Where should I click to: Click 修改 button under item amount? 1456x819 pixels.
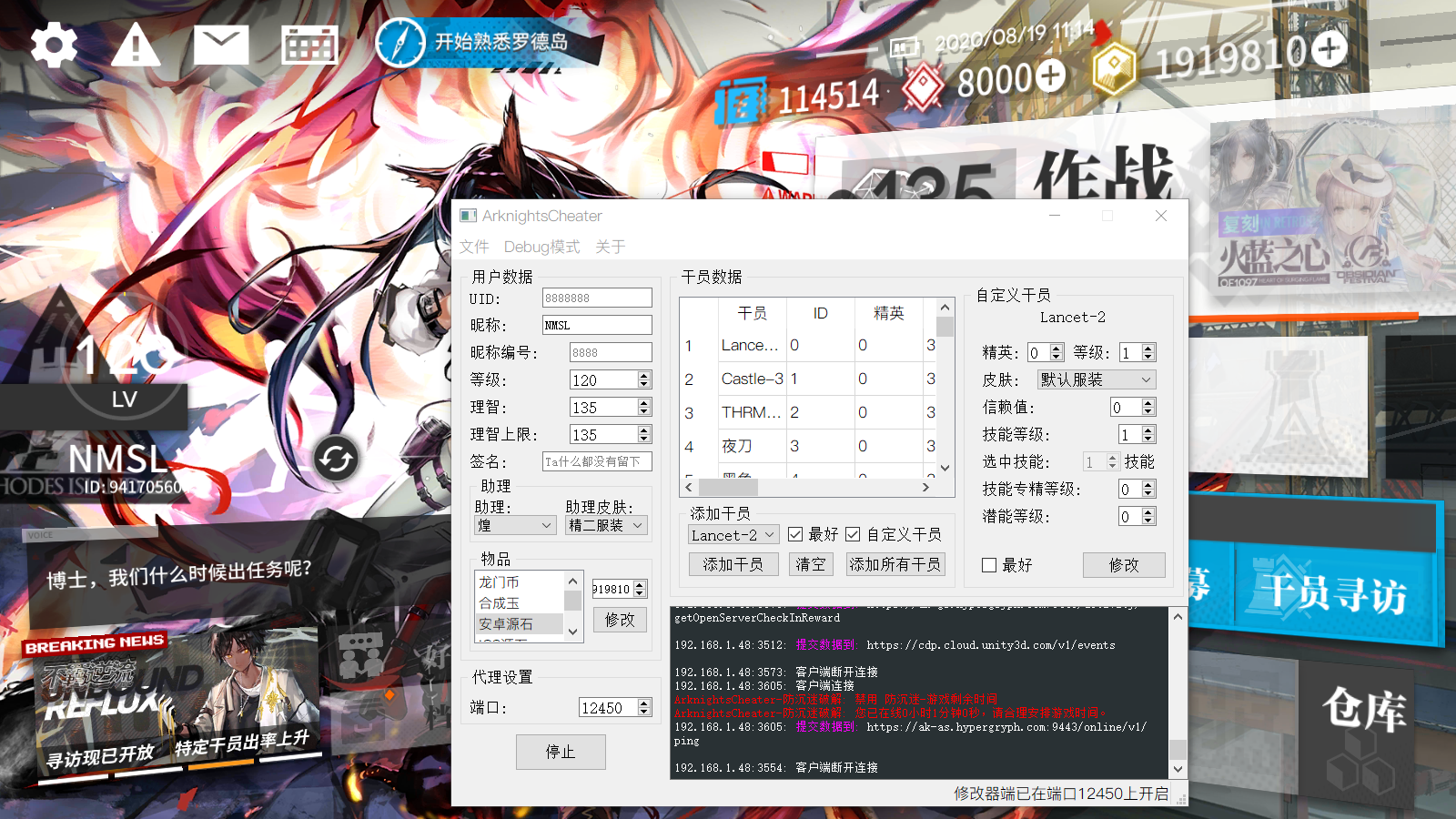pyautogui.click(x=620, y=619)
